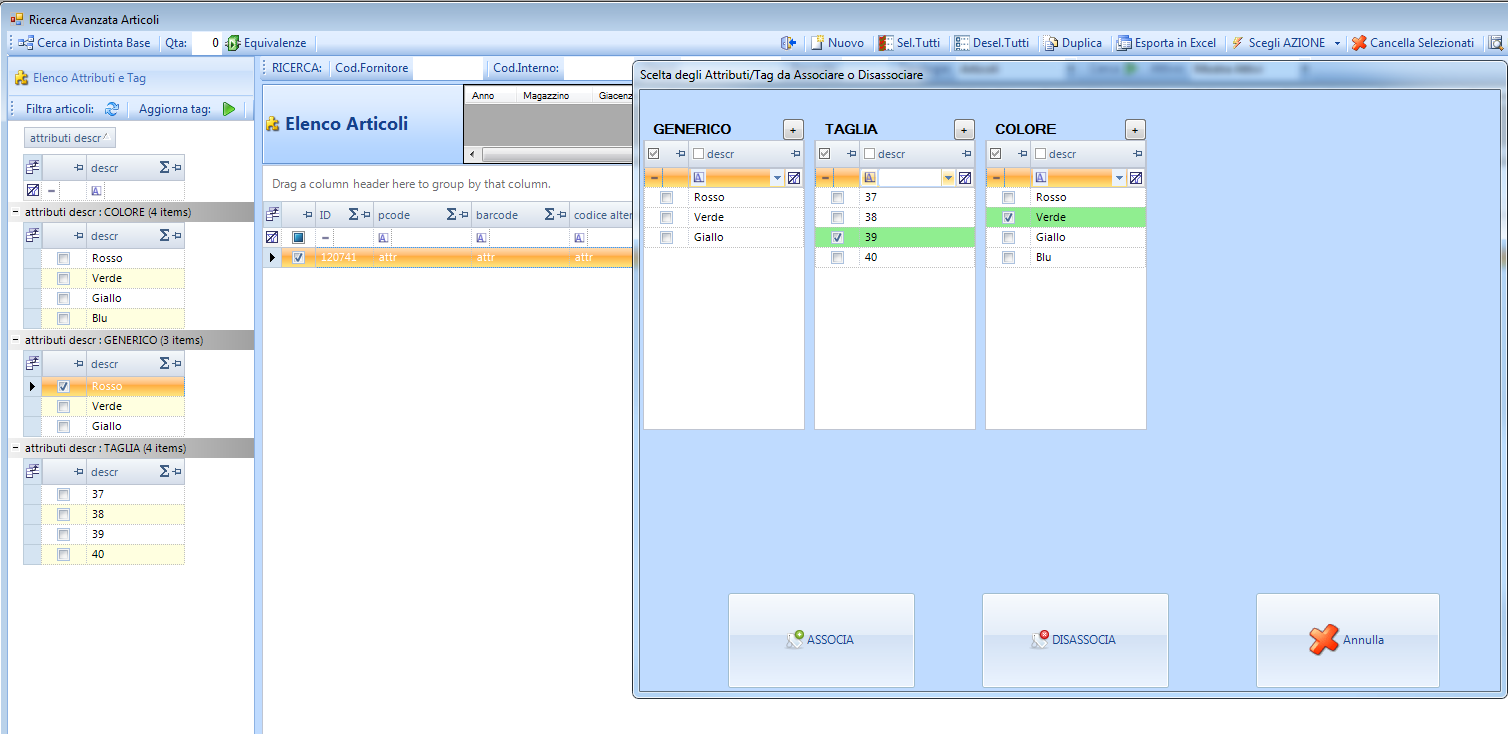The width and height of the screenshot is (1508, 734).
Task: Click the sum icon in ID column header
Action: 353,215
